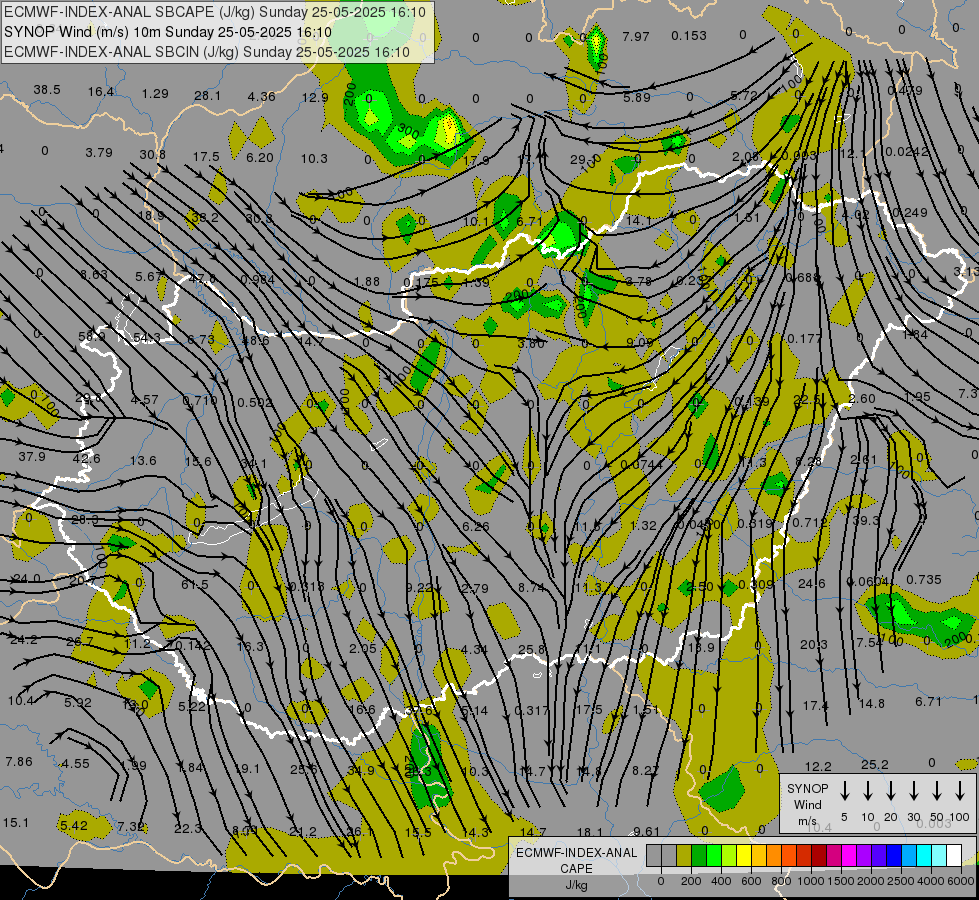Click the 6000 tick label on color scale
Screen dimensions: 979x900
pyautogui.click(x=961, y=881)
